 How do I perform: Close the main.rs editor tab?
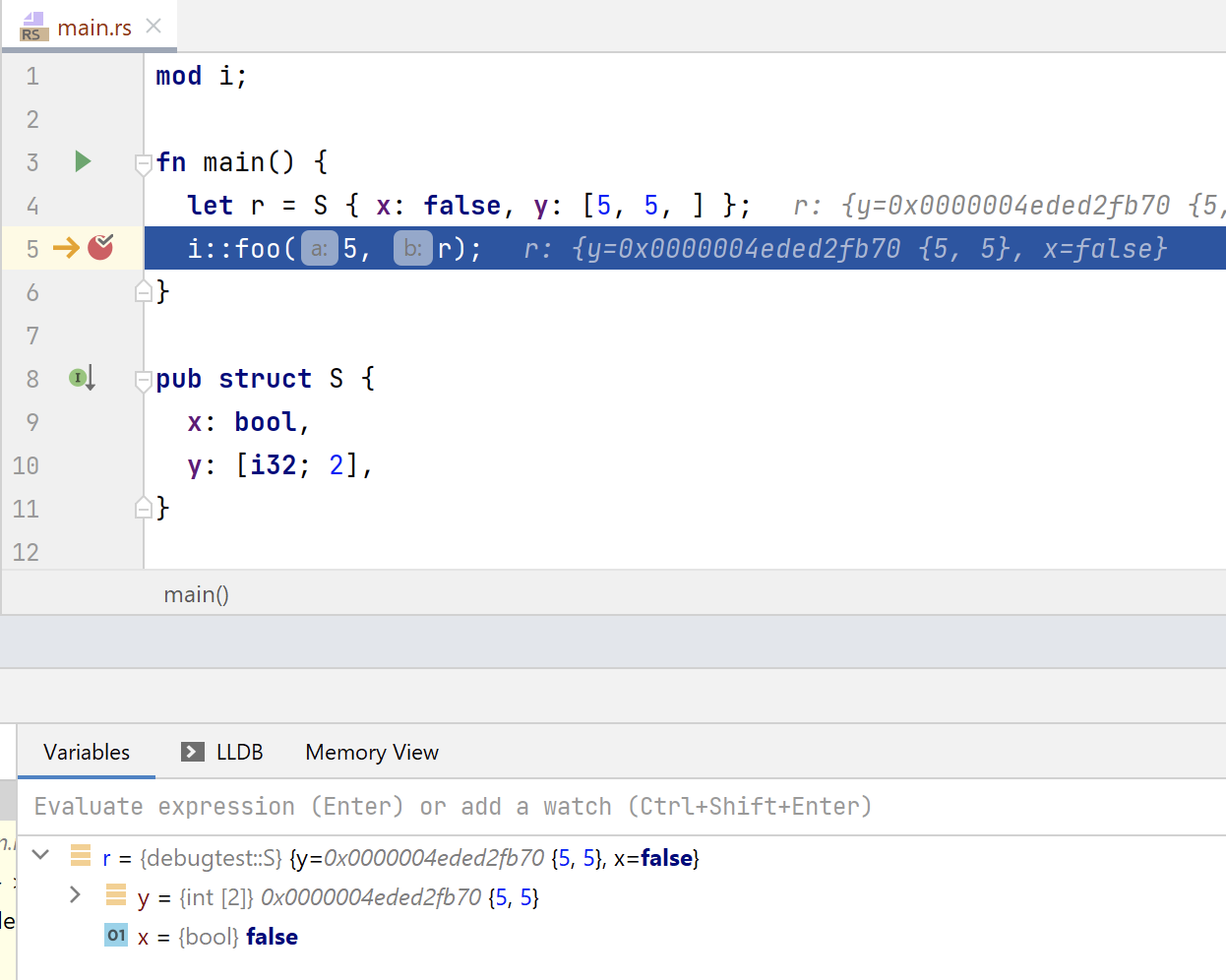coord(153,27)
